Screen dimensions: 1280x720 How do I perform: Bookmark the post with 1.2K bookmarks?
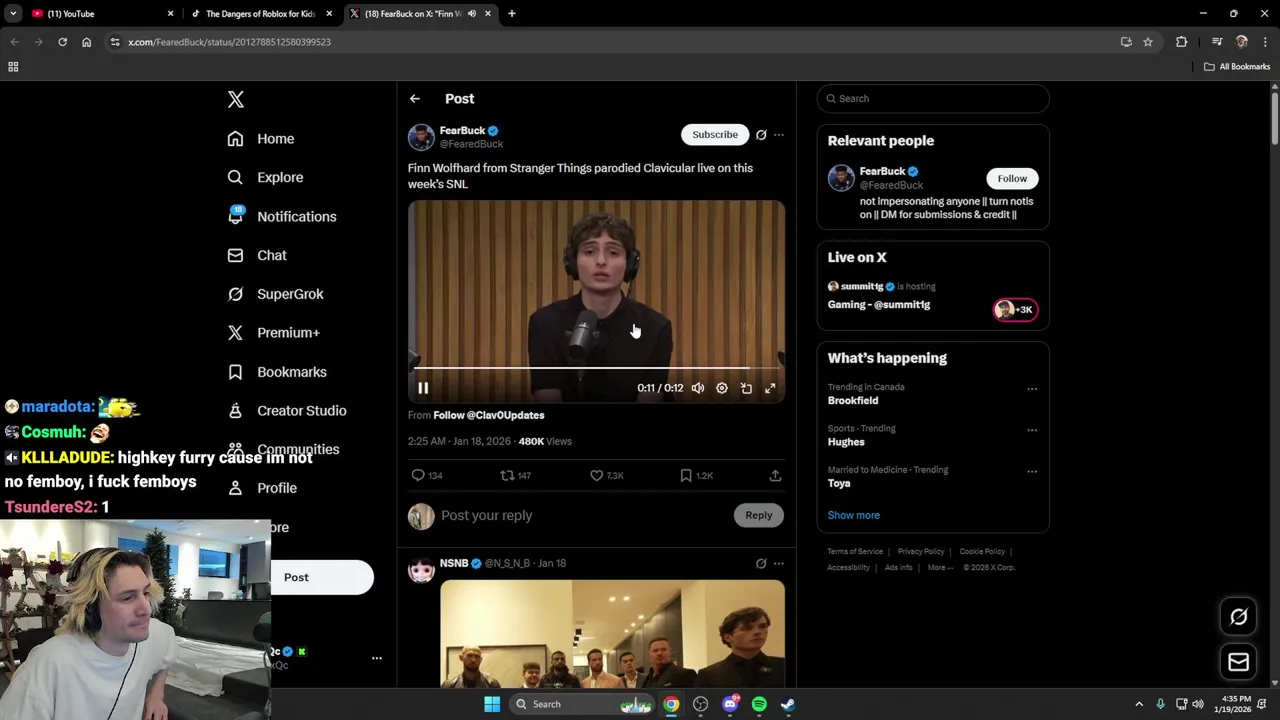coord(696,476)
